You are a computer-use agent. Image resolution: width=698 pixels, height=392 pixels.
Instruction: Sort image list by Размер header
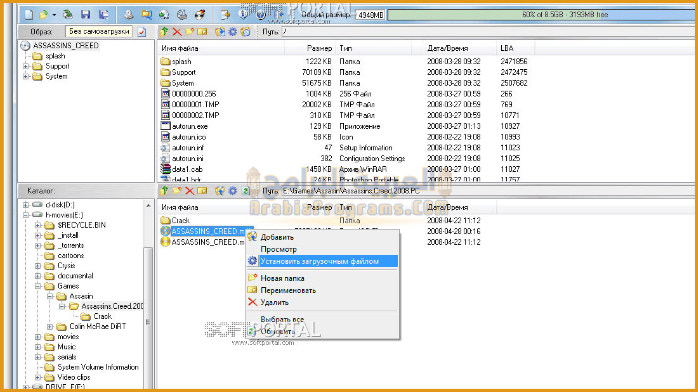(x=309, y=48)
